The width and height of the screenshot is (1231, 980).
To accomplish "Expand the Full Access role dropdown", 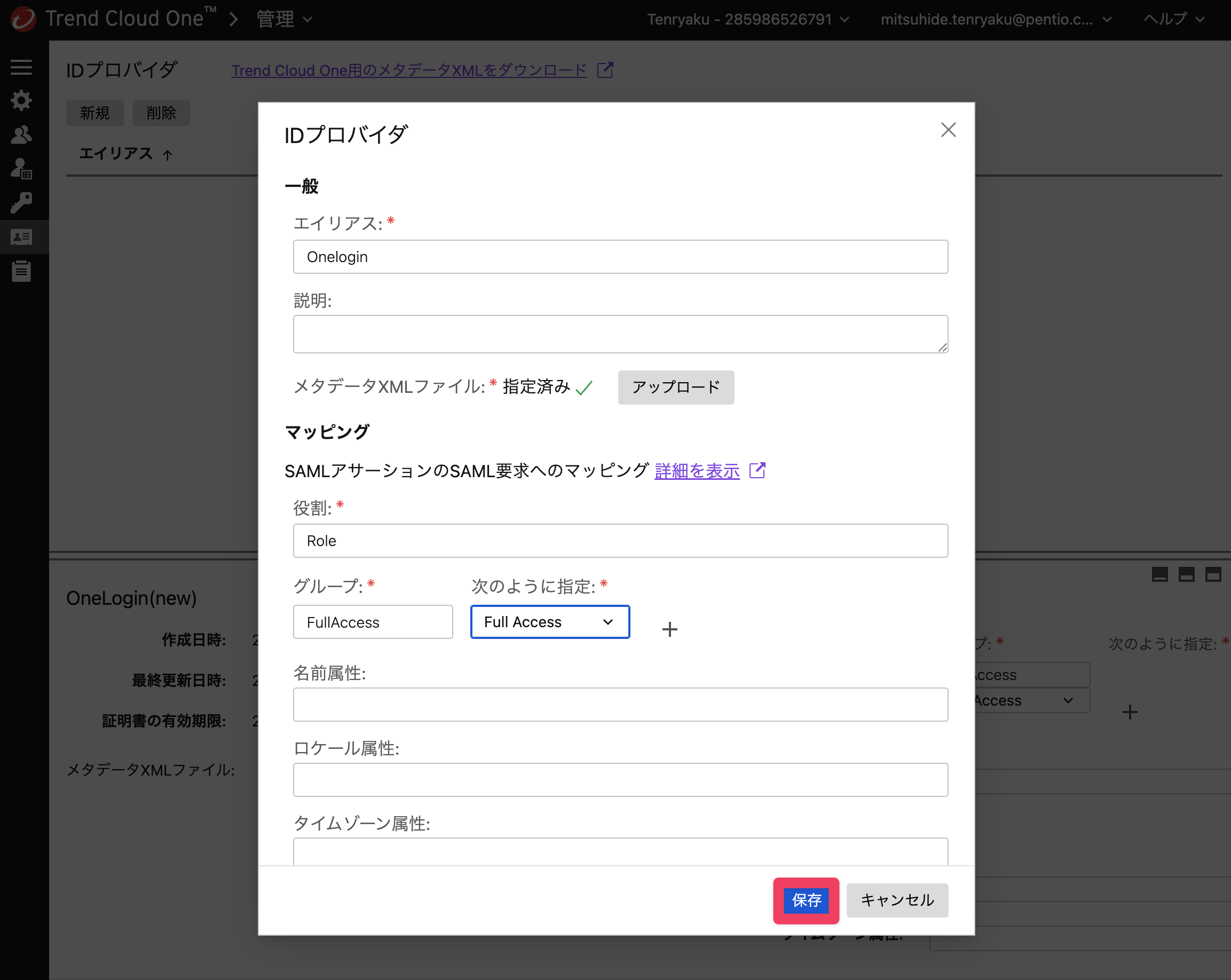I will [x=550, y=622].
